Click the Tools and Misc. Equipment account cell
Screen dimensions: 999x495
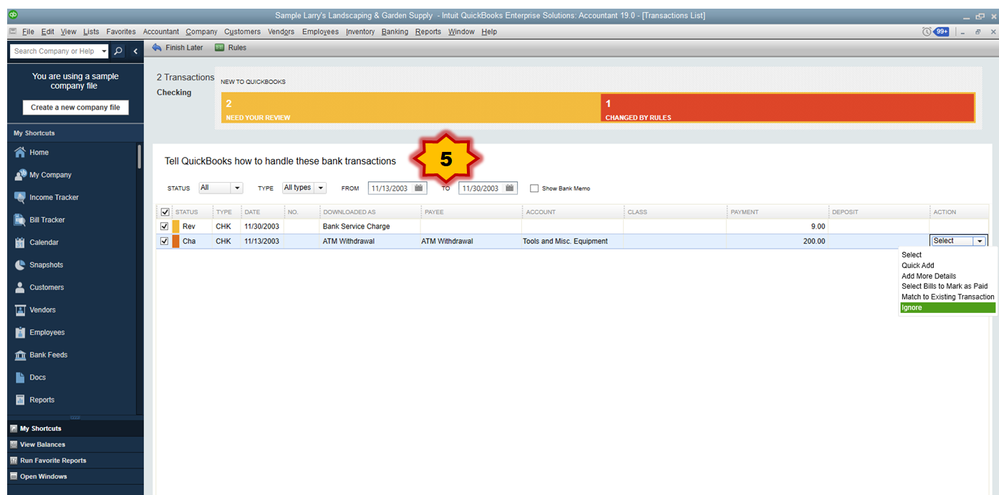572,241
